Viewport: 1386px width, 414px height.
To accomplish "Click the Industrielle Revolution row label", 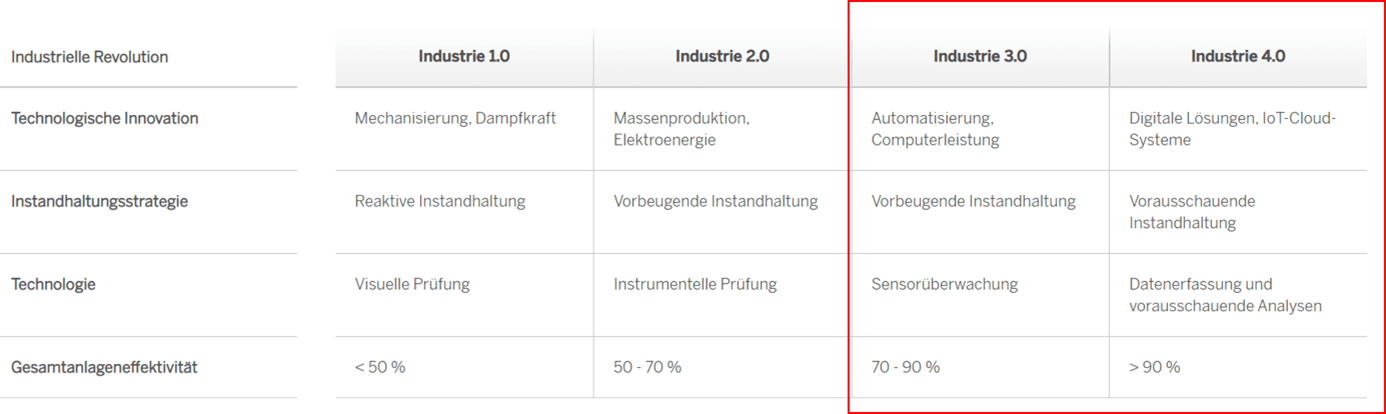I will (x=90, y=57).
